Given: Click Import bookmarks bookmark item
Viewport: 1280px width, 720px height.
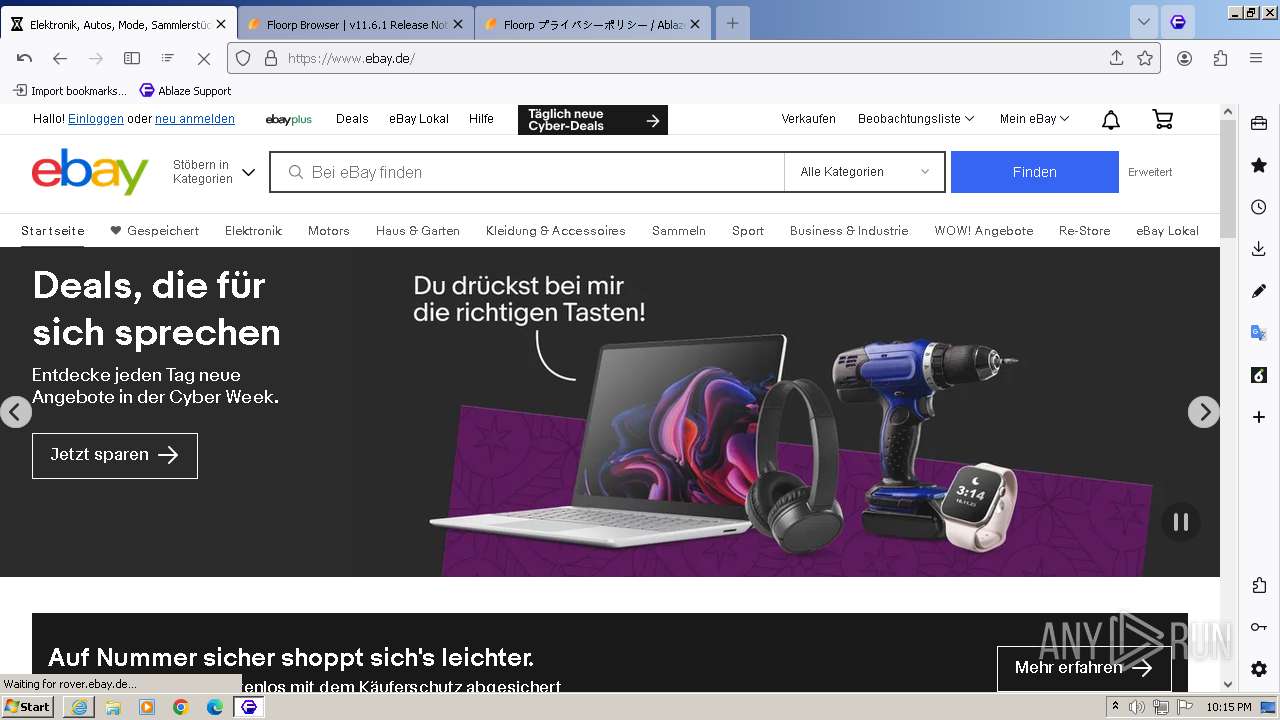Looking at the screenshot, I should point(70,91).
